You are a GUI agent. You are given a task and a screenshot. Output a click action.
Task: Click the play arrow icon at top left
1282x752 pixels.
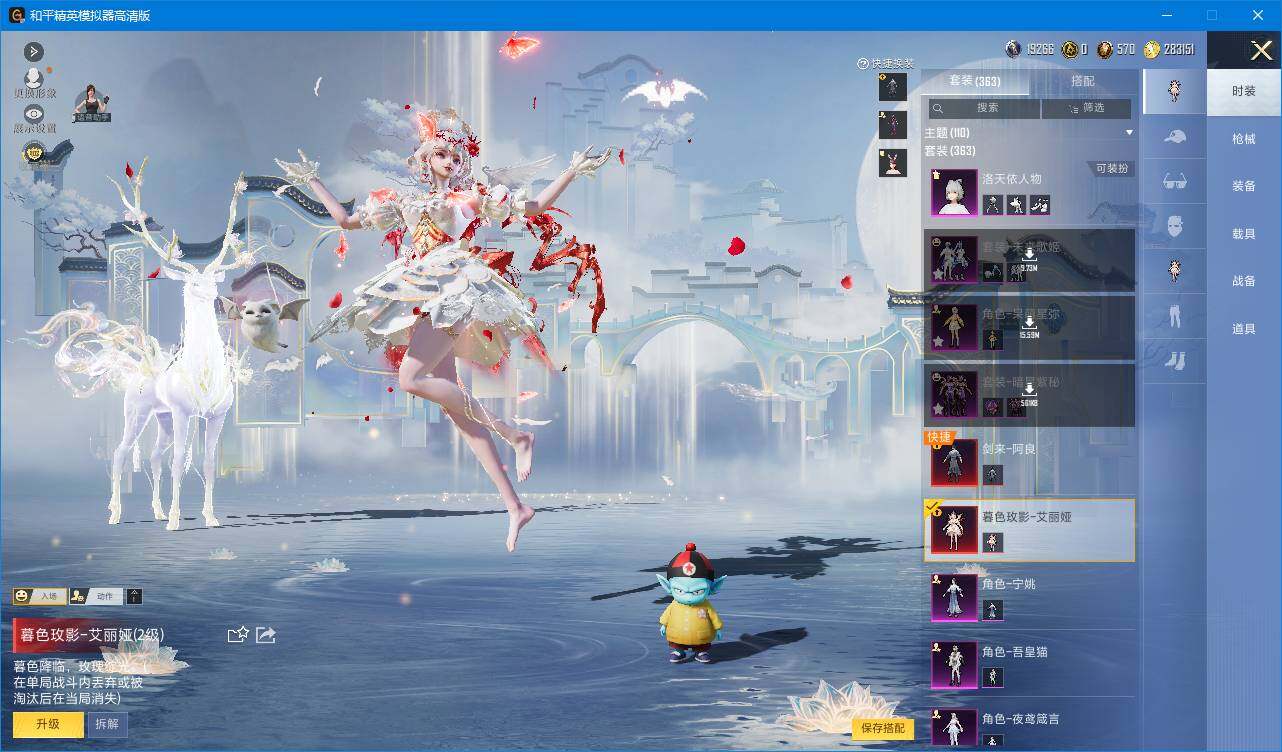(x=34, y=51)
